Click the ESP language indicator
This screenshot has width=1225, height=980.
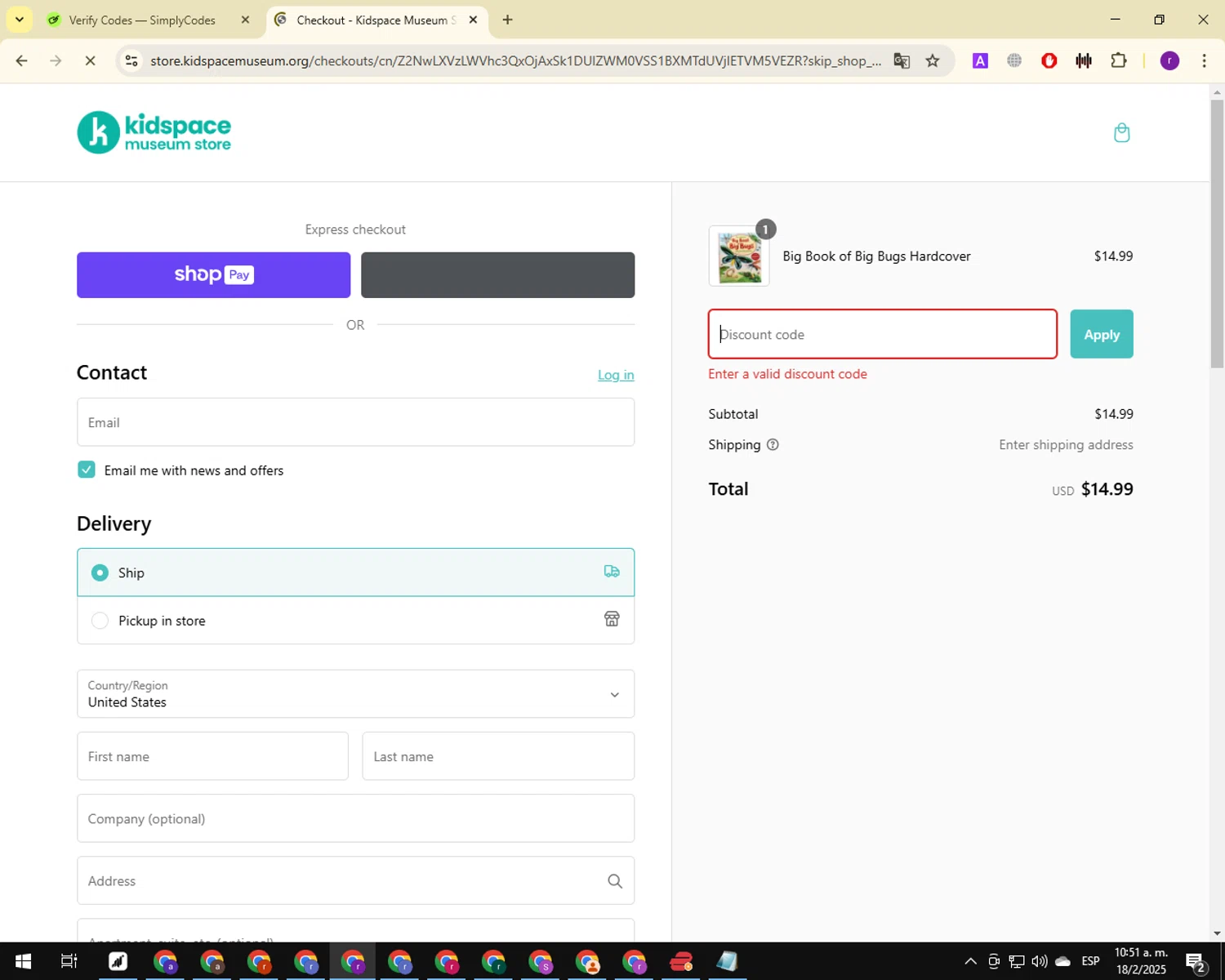tap(1090, 961)
